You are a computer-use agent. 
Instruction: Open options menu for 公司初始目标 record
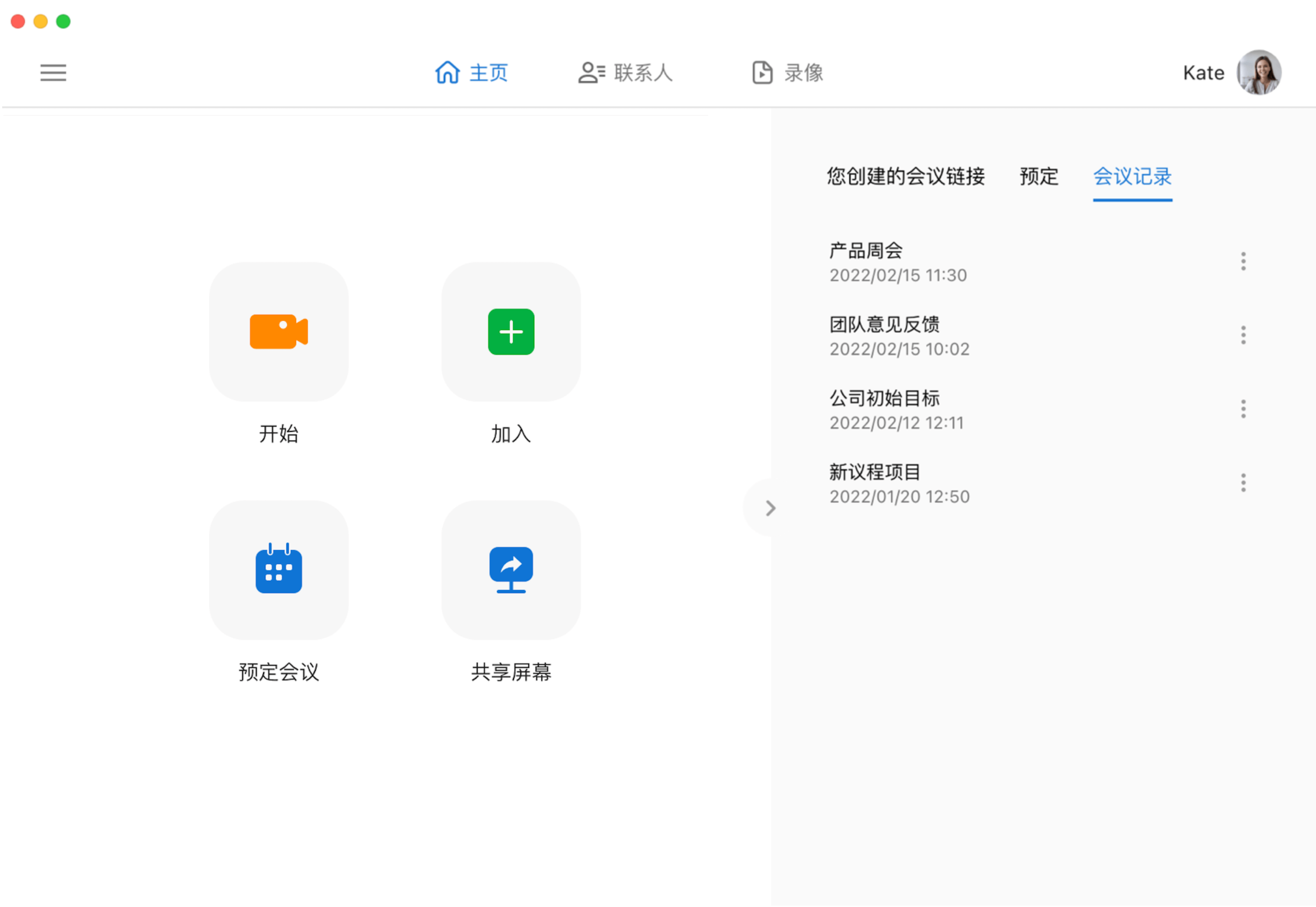coord(1243,409)
